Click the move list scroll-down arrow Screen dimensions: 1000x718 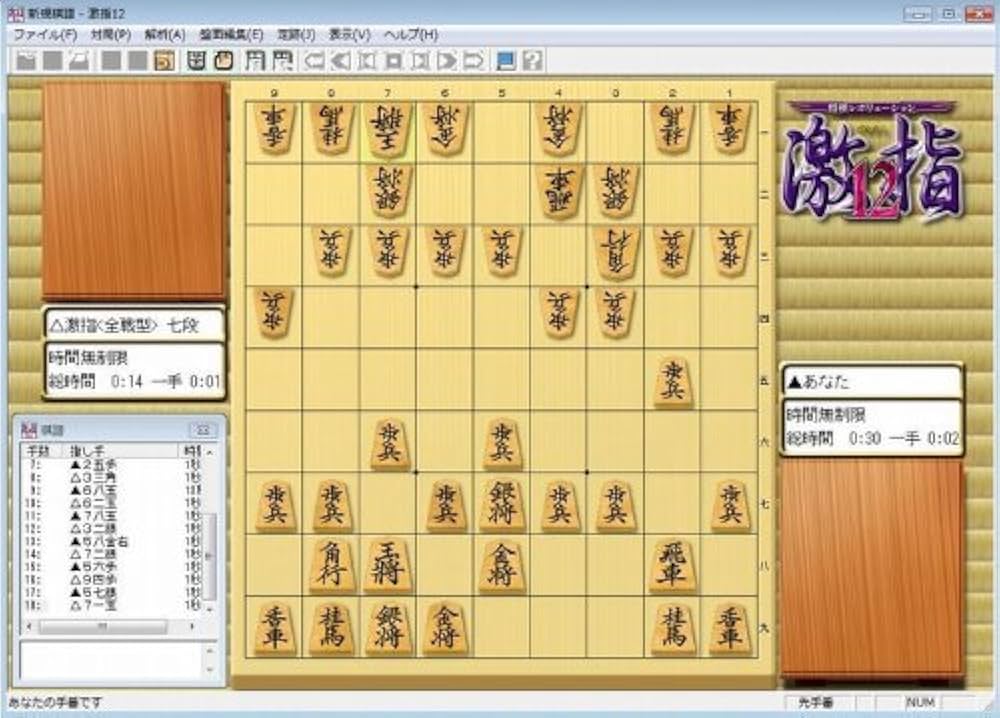pos(210,610)
